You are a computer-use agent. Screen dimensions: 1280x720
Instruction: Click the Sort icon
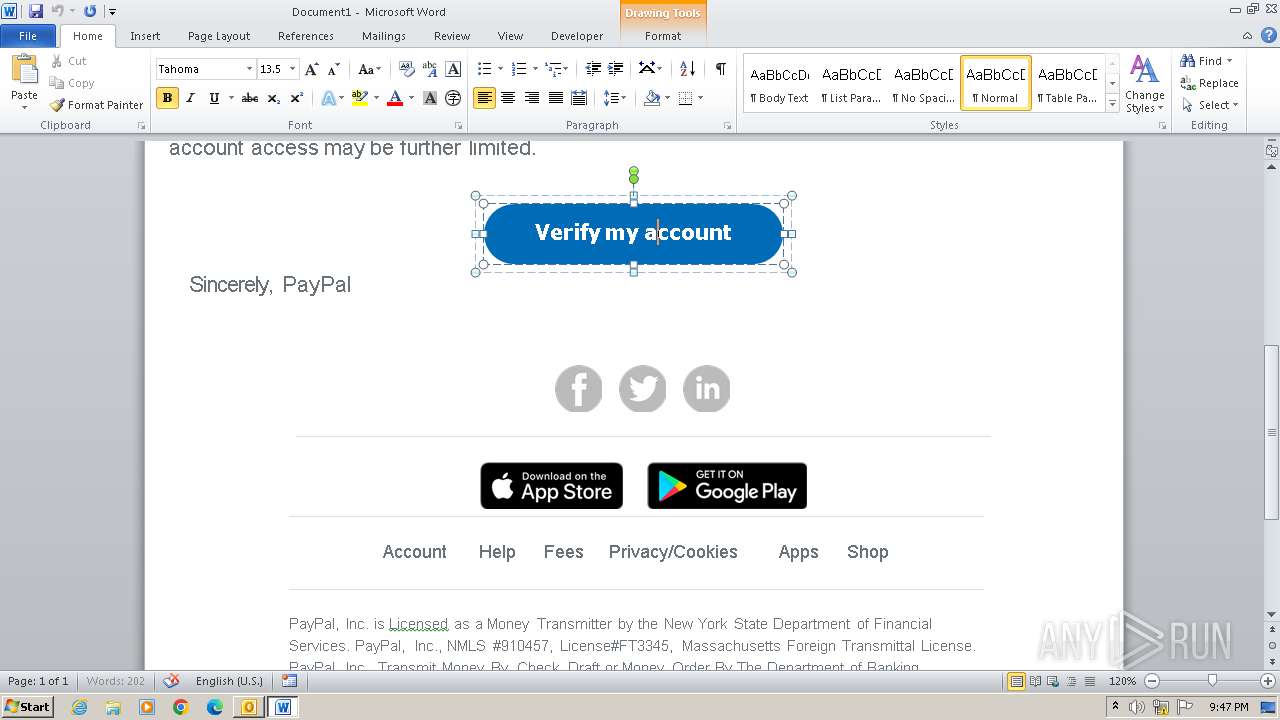[687, 69]
